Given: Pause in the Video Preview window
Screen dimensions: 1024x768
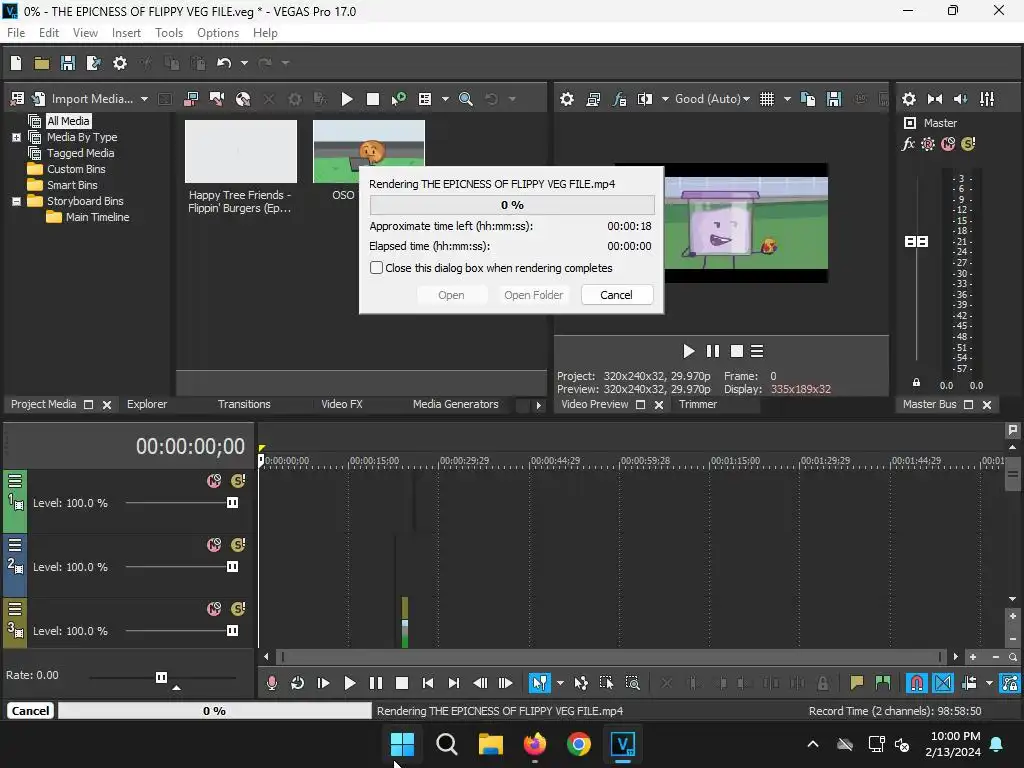Looking at the screenshot, I should pyautogui.click(x=713, y=351).
